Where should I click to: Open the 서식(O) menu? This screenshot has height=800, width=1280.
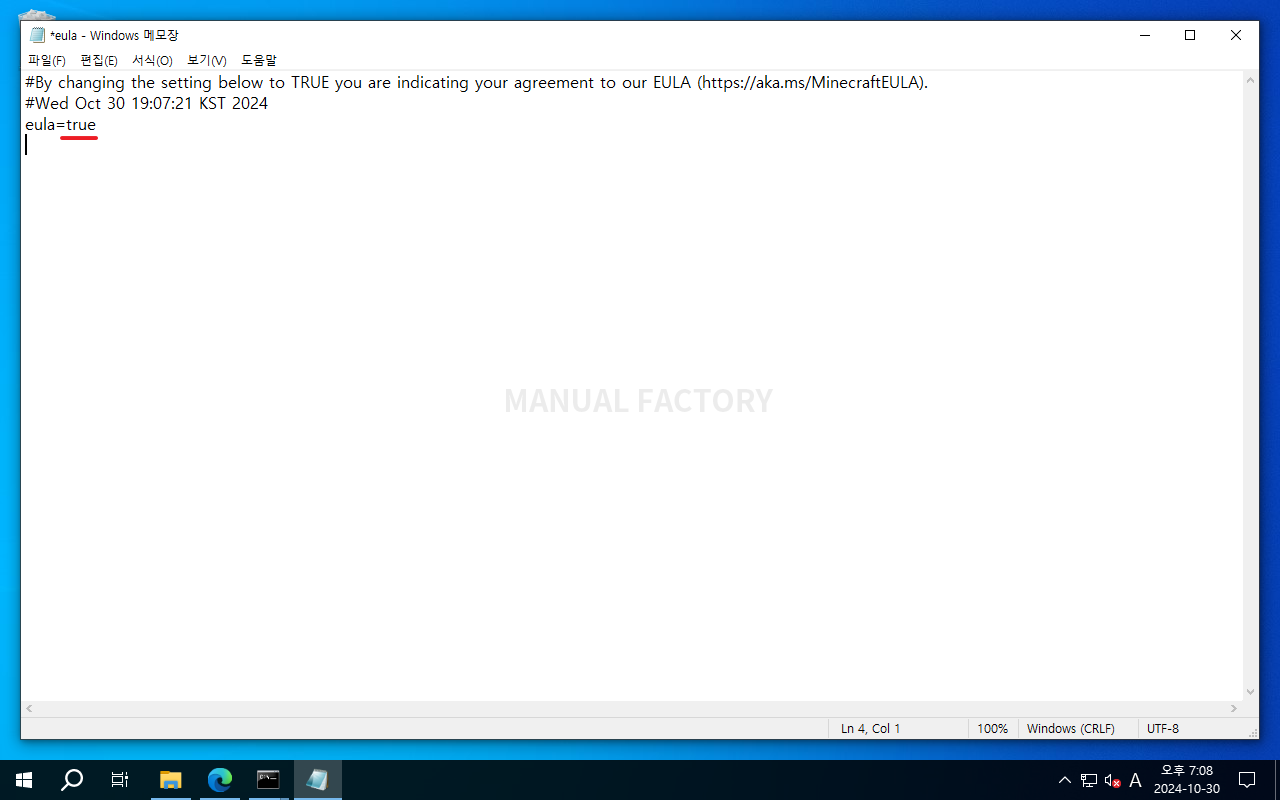click(152, 61)
